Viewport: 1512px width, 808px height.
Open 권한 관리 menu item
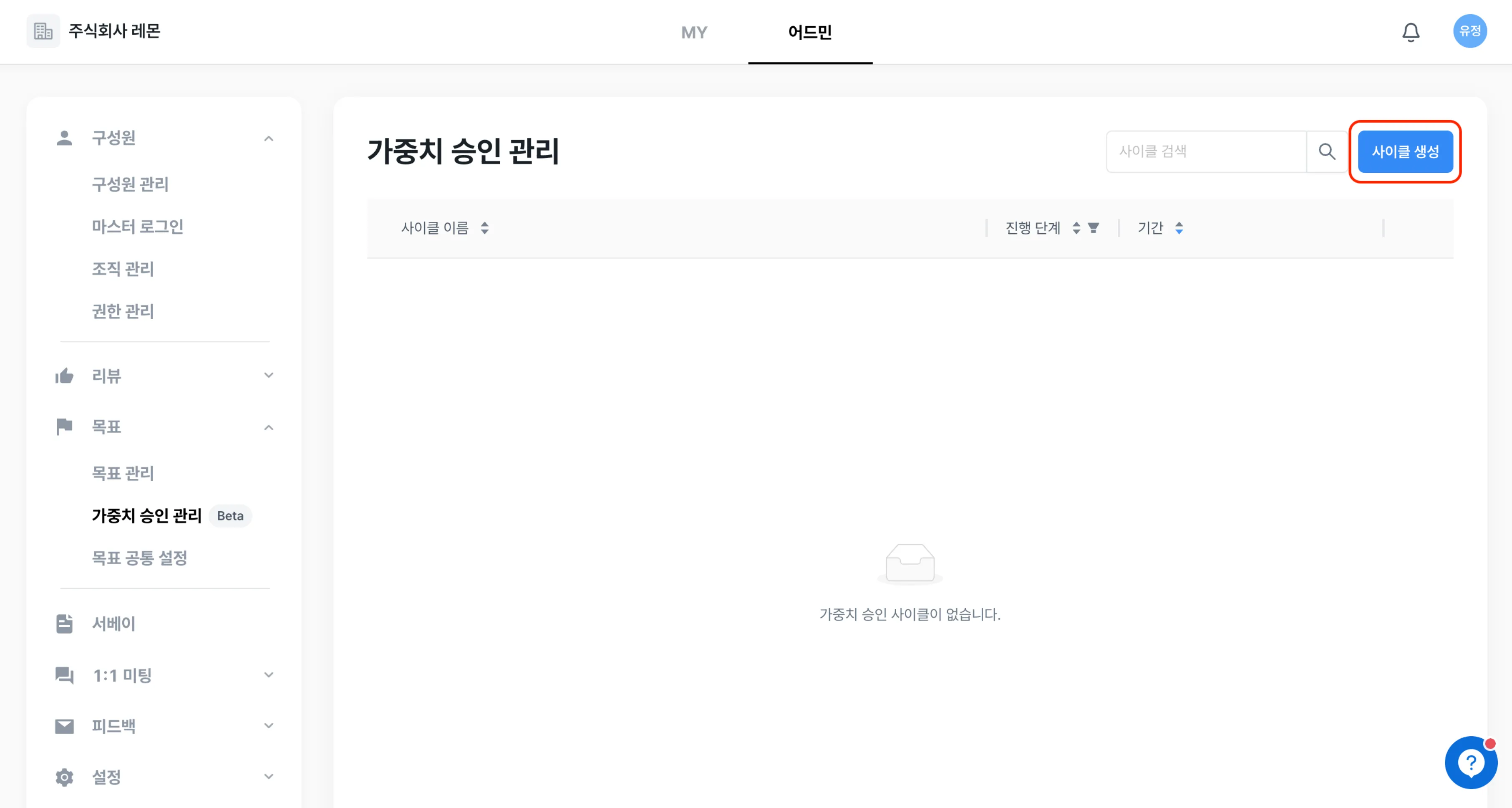click(x=123, y=311)
